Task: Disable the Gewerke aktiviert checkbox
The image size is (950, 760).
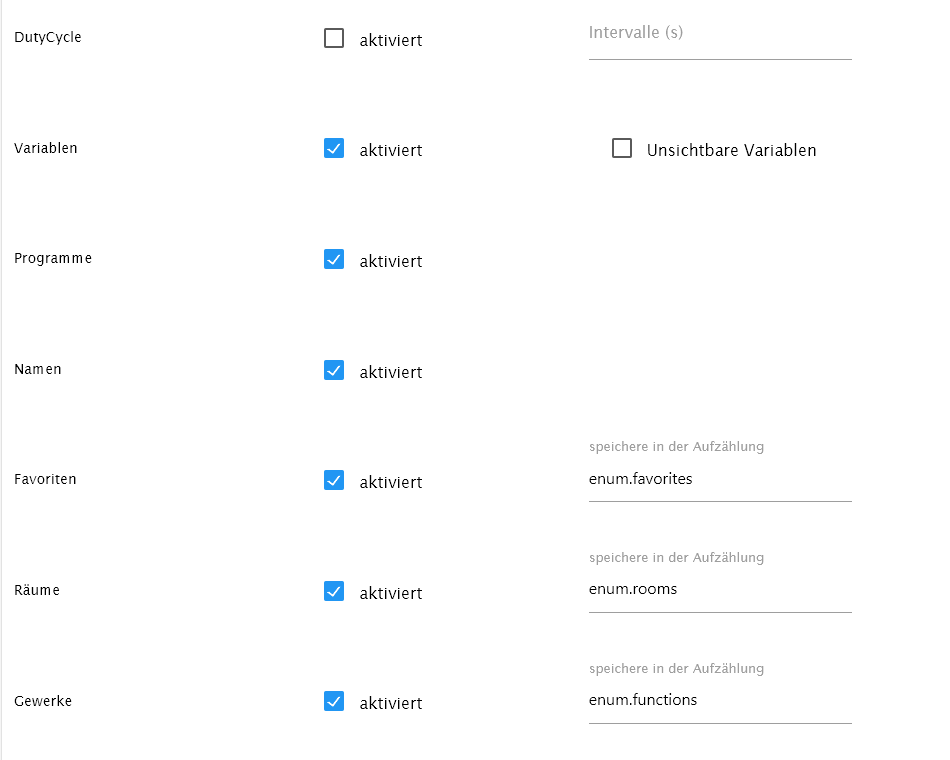Action: pos(334,701)
